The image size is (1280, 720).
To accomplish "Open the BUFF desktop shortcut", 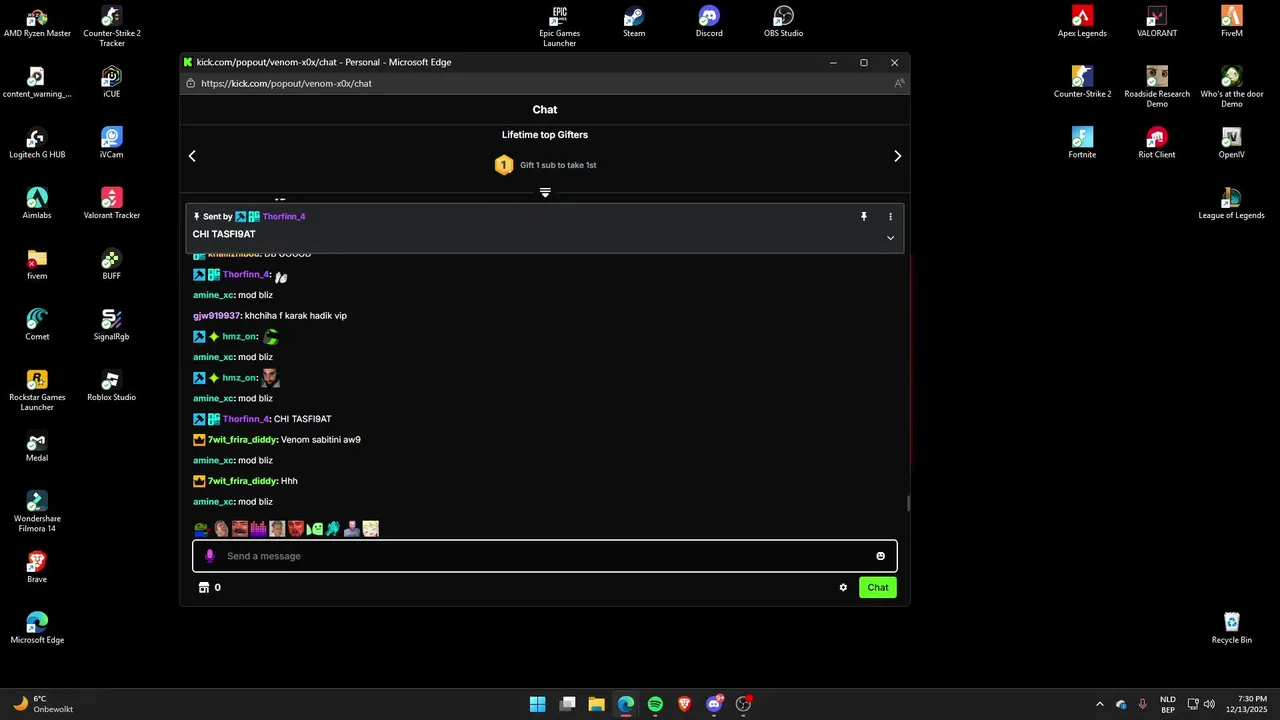I will [111, 265].
